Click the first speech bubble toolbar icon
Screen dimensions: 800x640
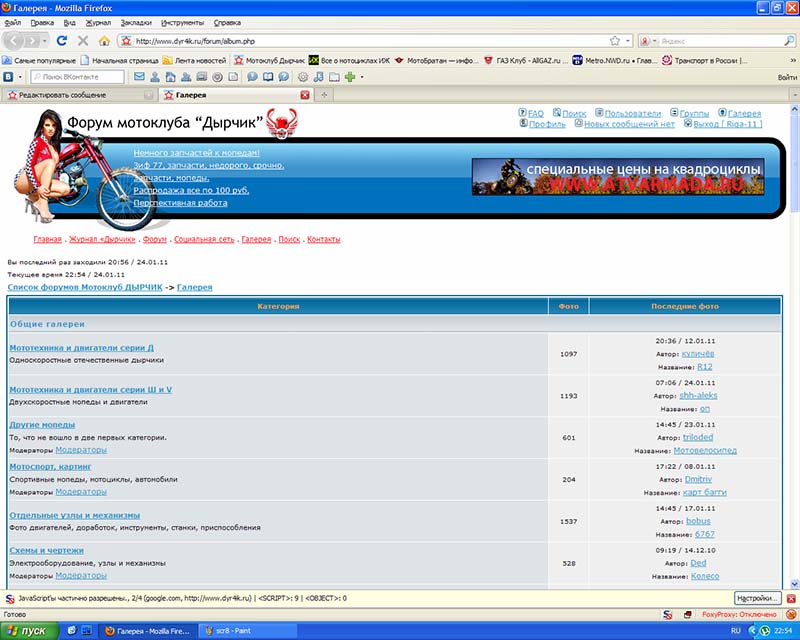pos(252,77)
